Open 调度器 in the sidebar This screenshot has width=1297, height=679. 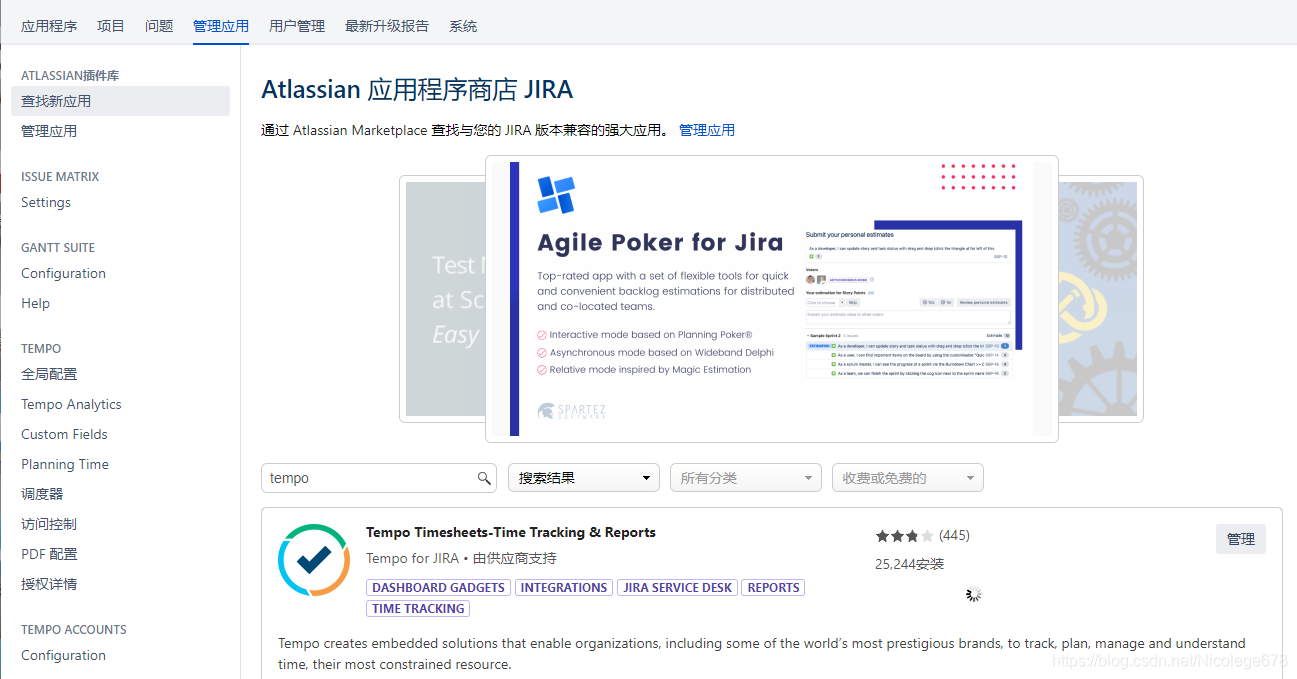(42, 494)
